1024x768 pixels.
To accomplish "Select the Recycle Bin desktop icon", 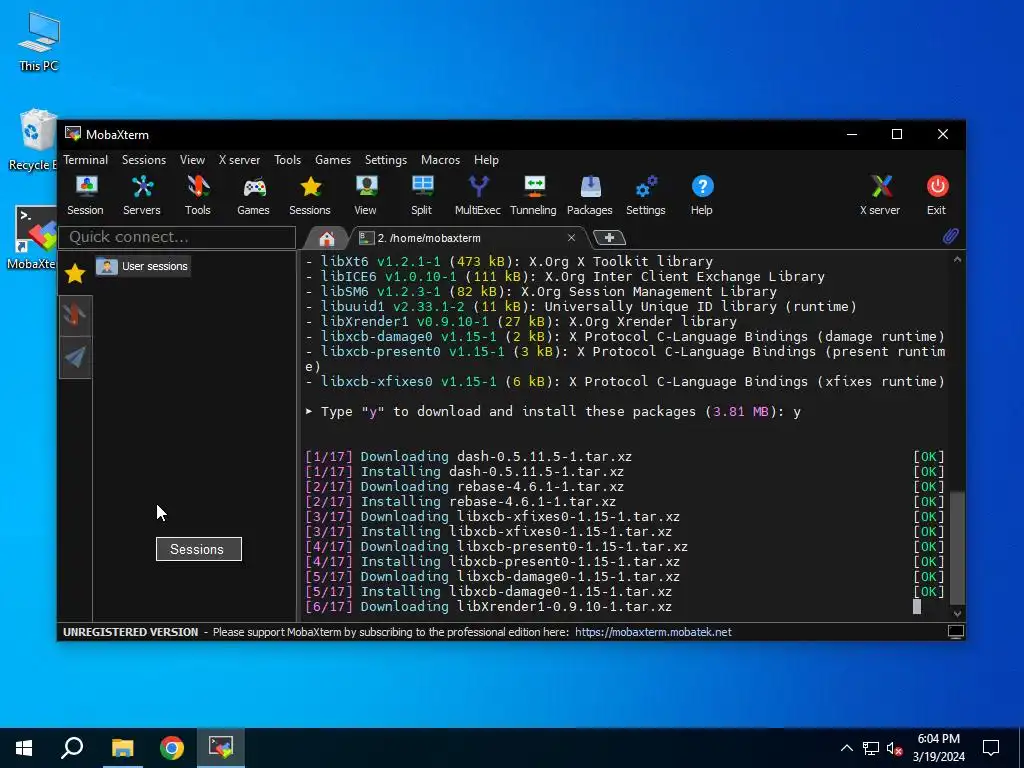I will [34, 140].
